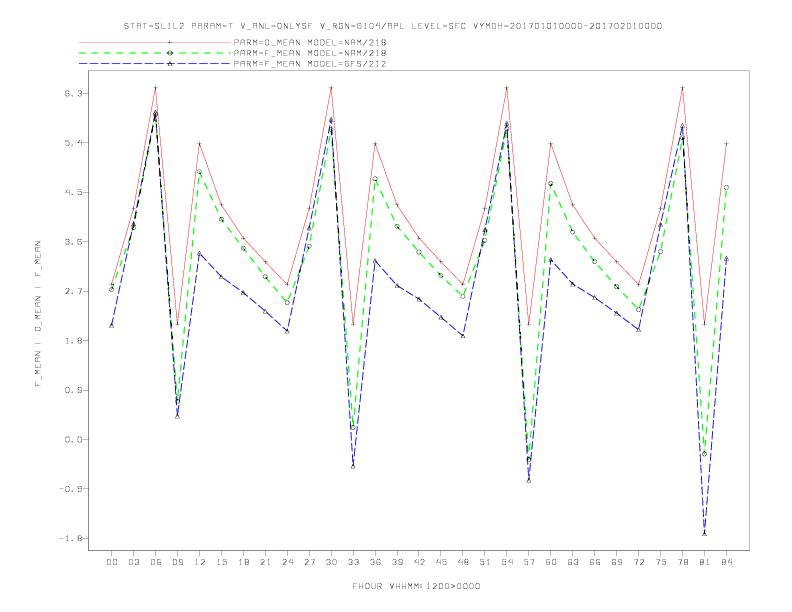Click x-axis tick label 12
This screenshot has height=612, width=792.
(x=200, y=562)
